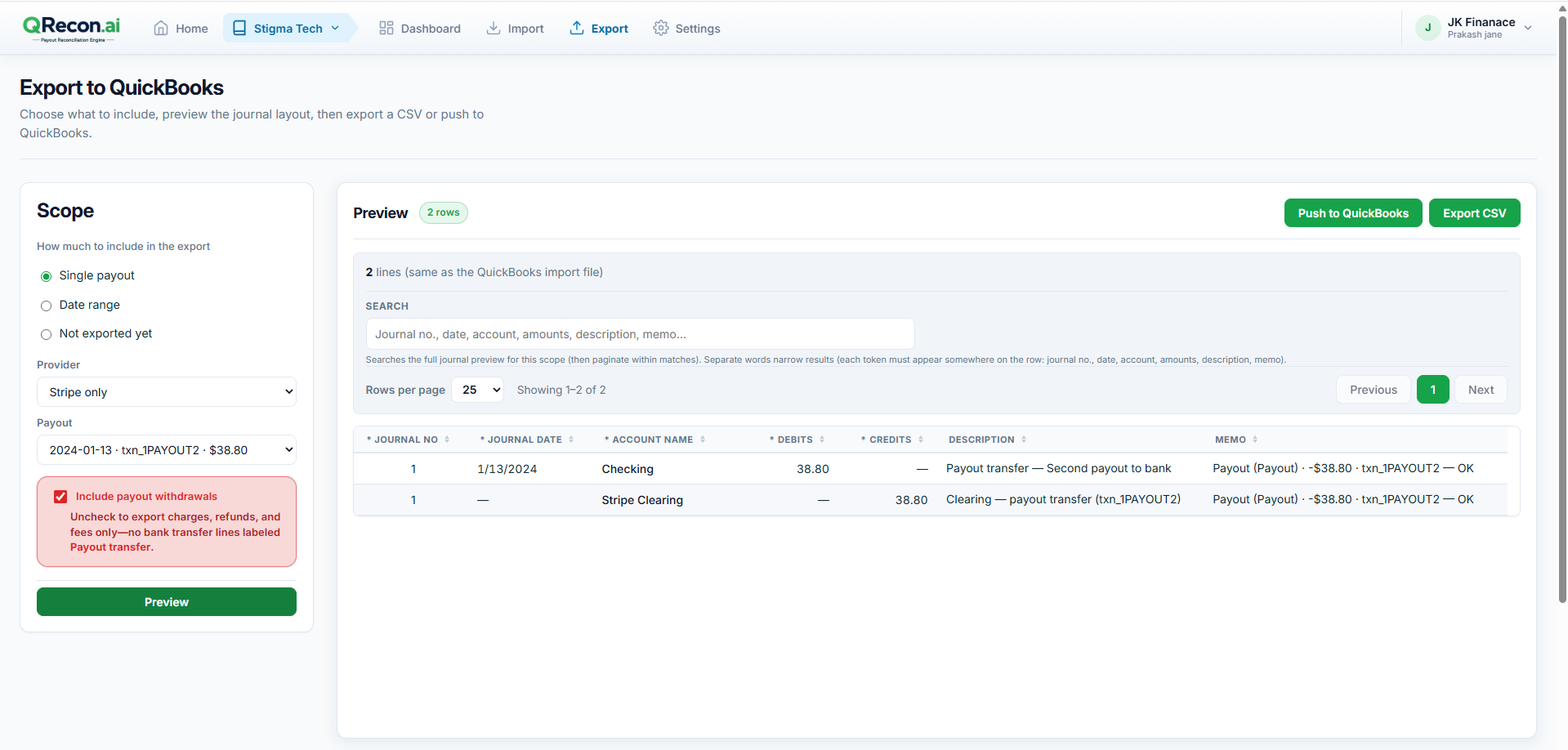
Task: Click the 2 rows badge
Action: click(x=444, y=212)
